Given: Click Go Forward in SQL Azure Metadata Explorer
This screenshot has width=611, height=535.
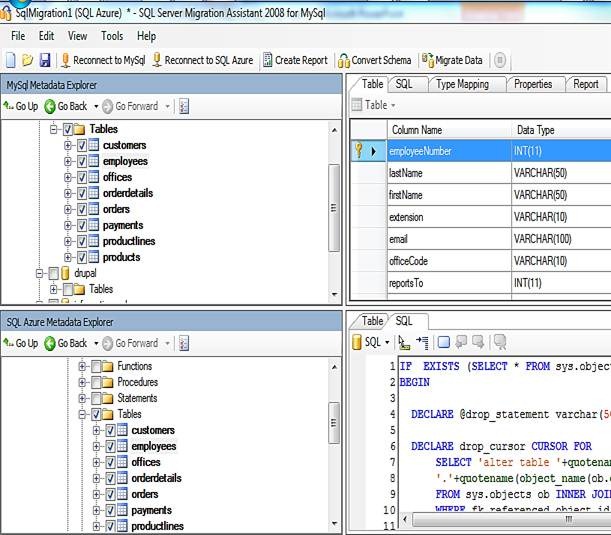Looking at the screenshot, I should (131, 343).
